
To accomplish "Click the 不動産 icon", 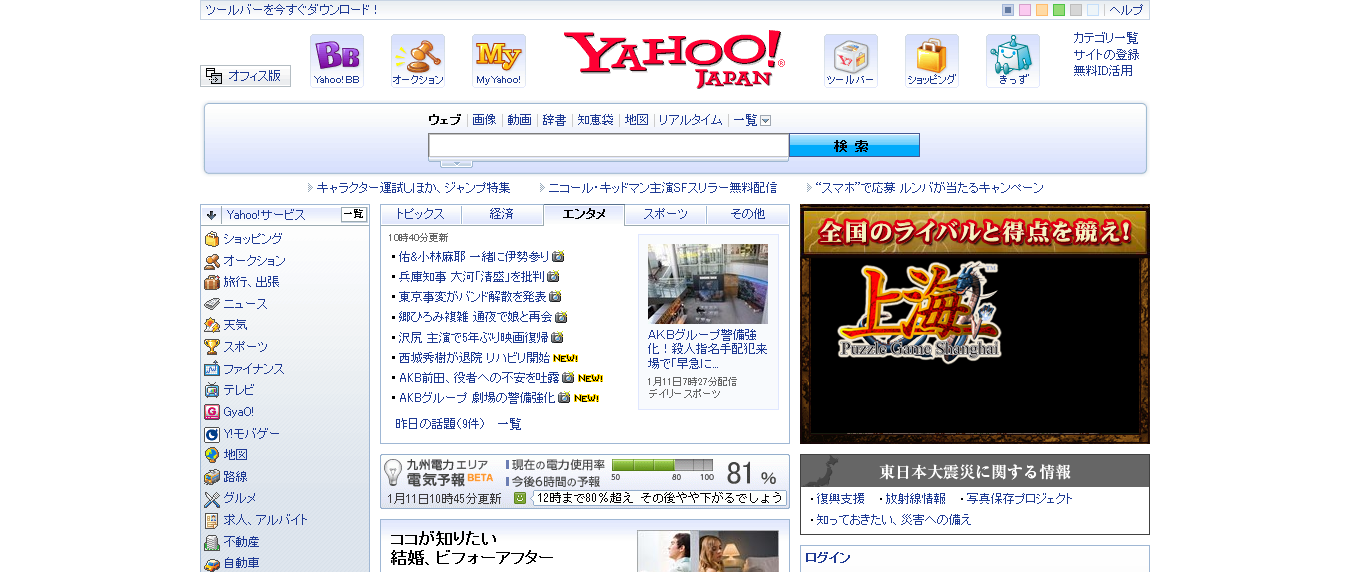I will (212, 542).
